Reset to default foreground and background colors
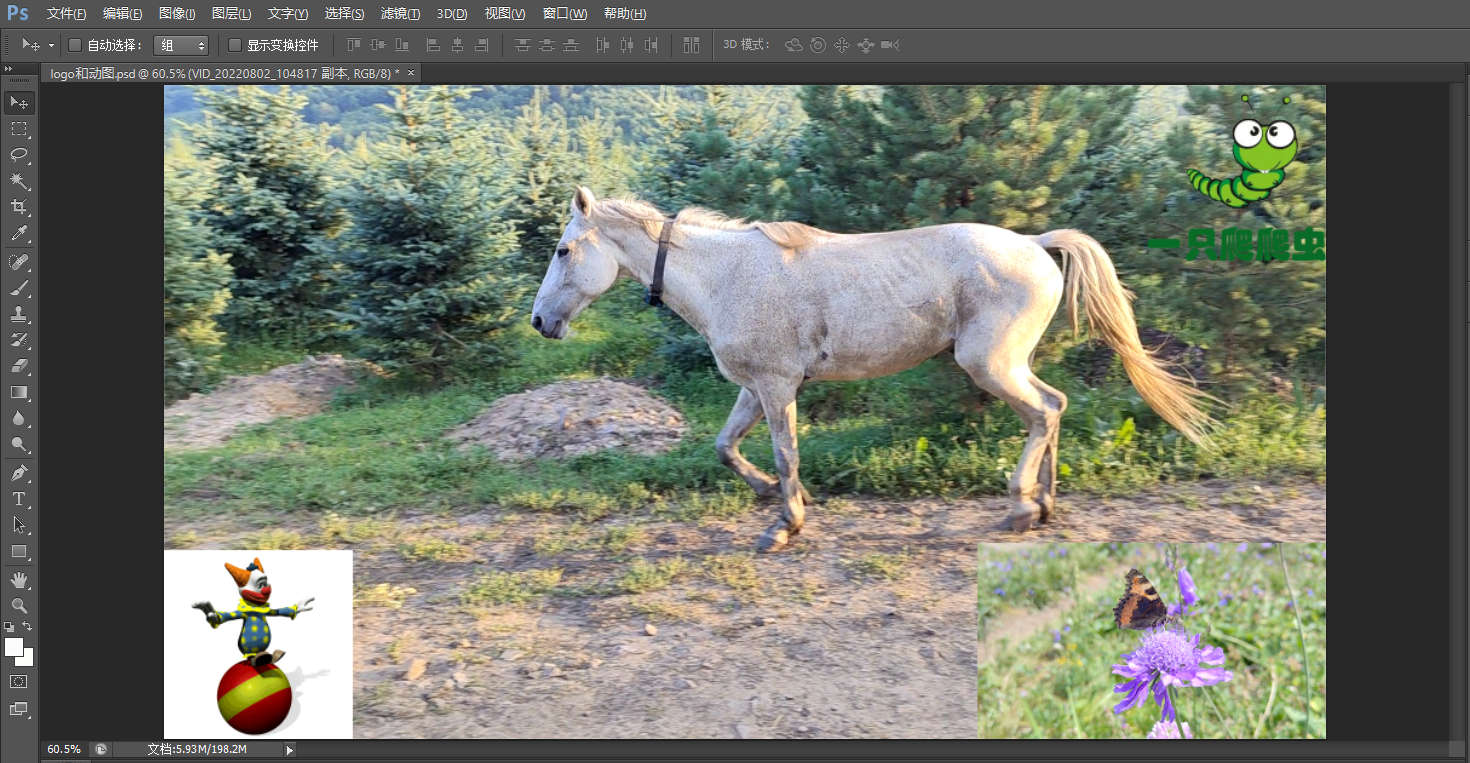 (x=9, y=627)
